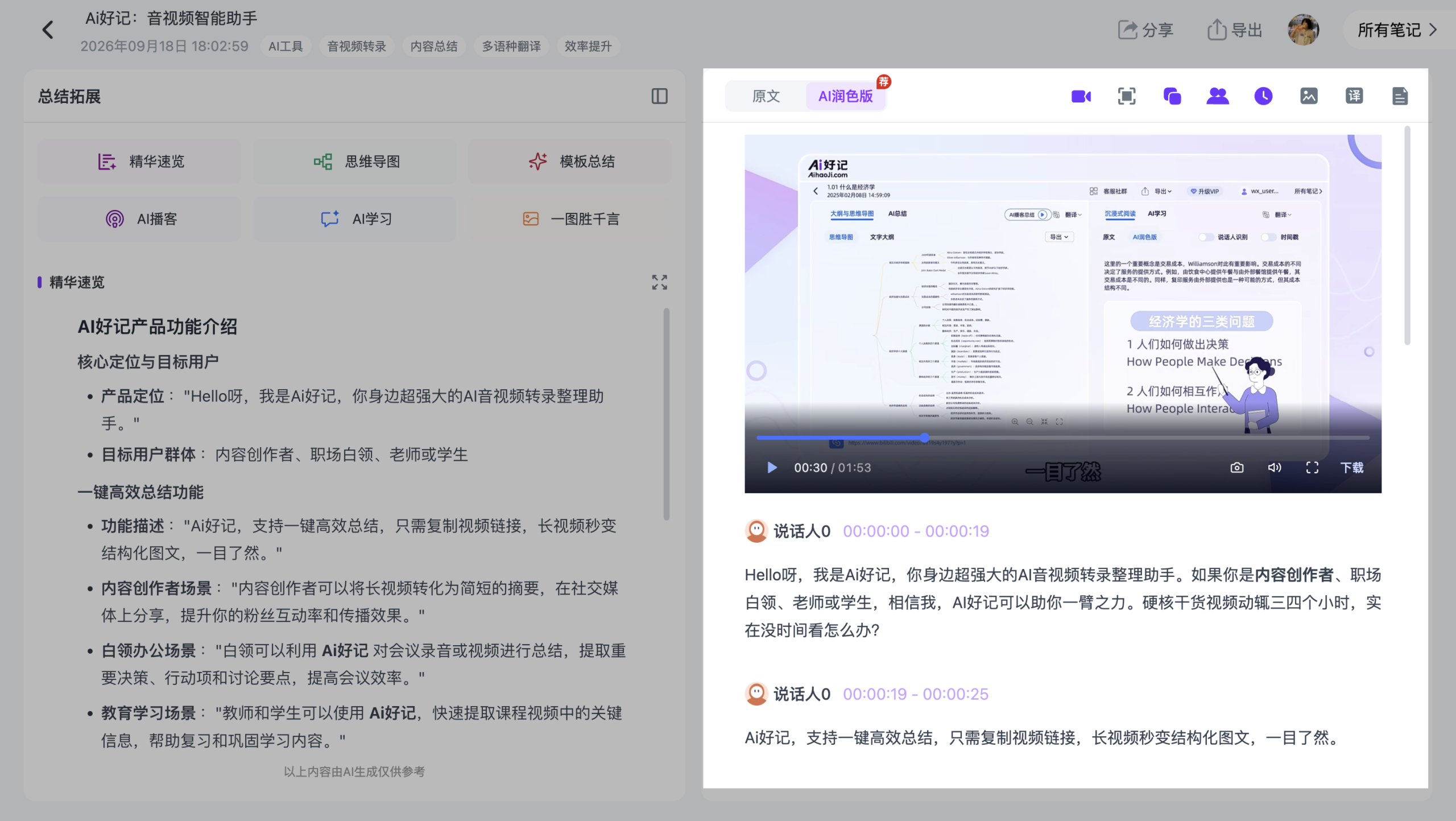Select the 多语种翻译 tag
Viewport: 1456px width, 821px height.
[x=511, y=46]
